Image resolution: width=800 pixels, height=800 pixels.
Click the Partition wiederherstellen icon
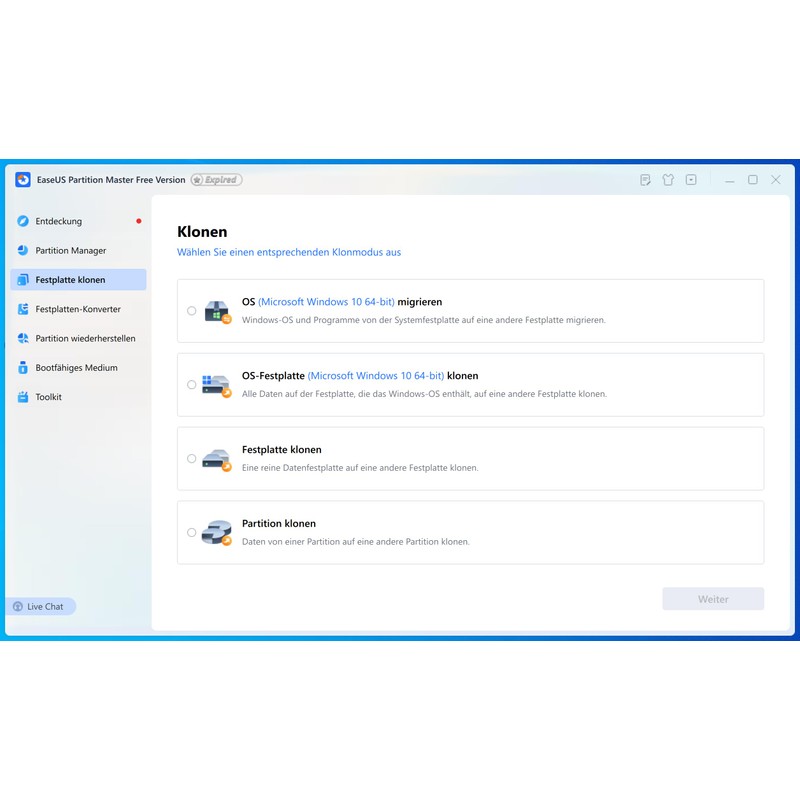[23, 338]
